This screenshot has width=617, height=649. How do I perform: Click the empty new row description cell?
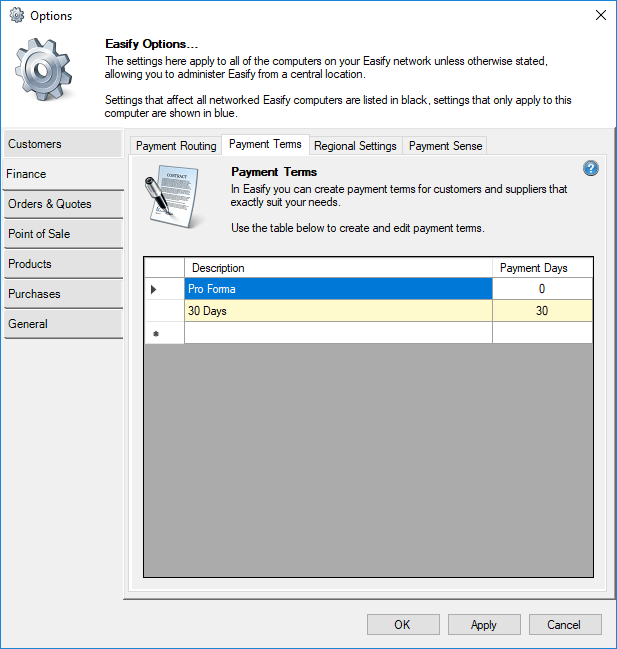click(x=338, y=333)
